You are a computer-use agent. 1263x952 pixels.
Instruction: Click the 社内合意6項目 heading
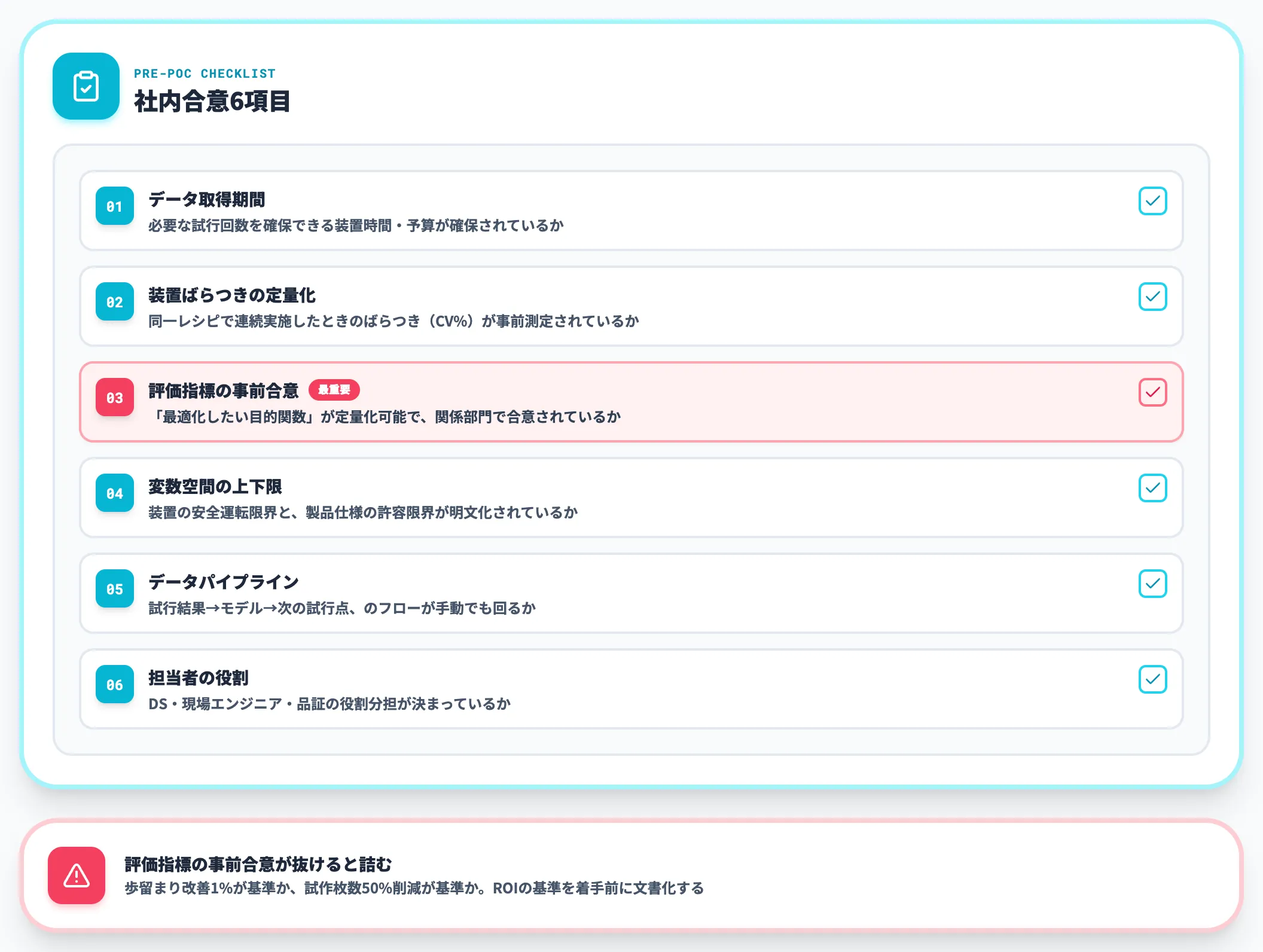click(x=212, y=101)
